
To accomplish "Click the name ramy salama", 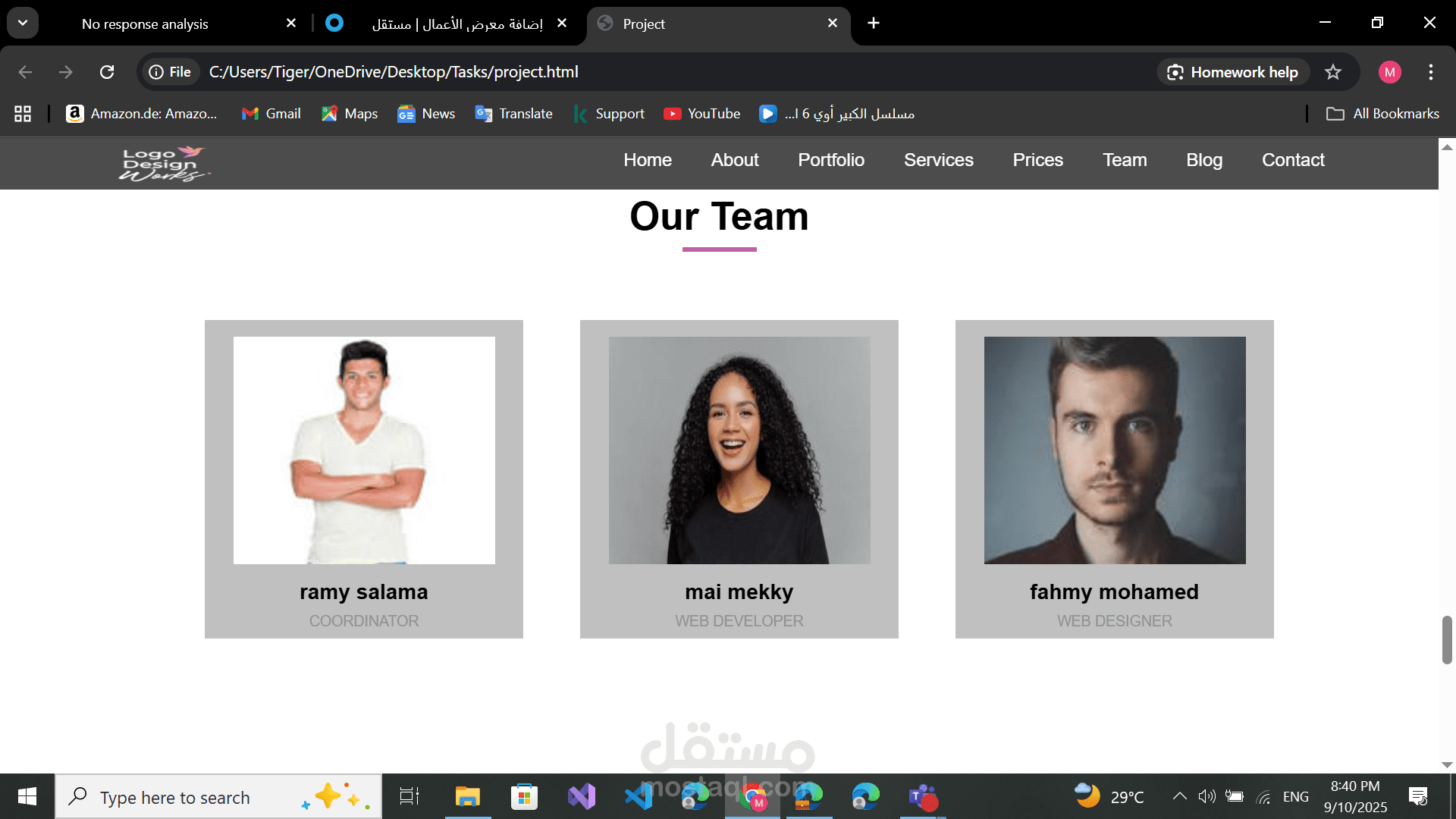I will (364, 592).
